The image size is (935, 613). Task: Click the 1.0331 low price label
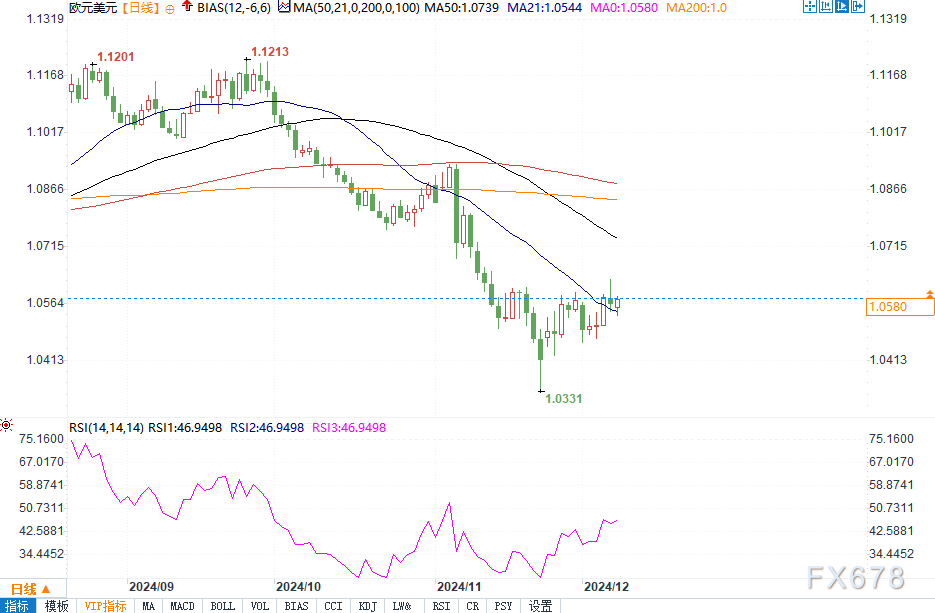[x=564, y=398]
